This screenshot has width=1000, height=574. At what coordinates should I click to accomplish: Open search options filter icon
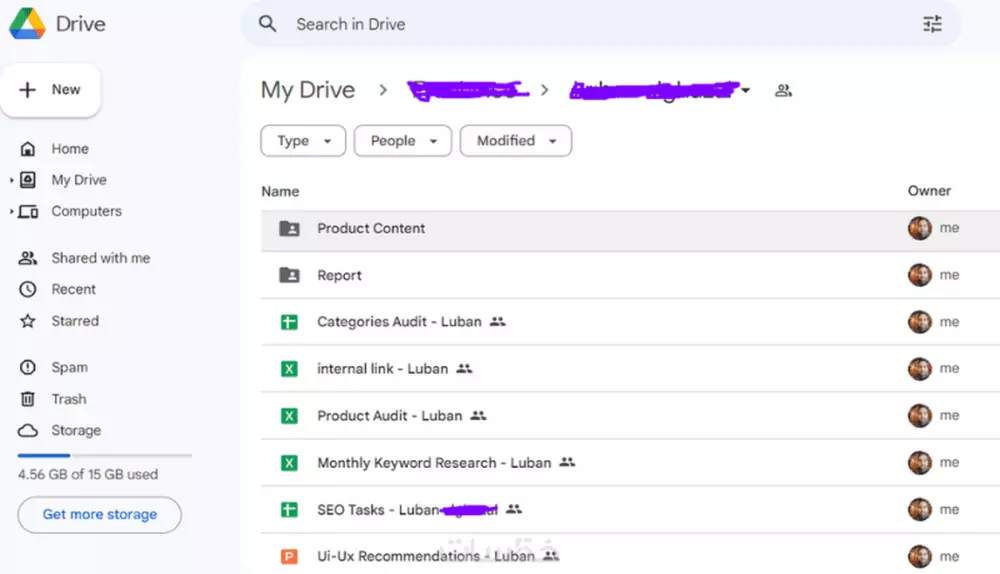(932, 24)
